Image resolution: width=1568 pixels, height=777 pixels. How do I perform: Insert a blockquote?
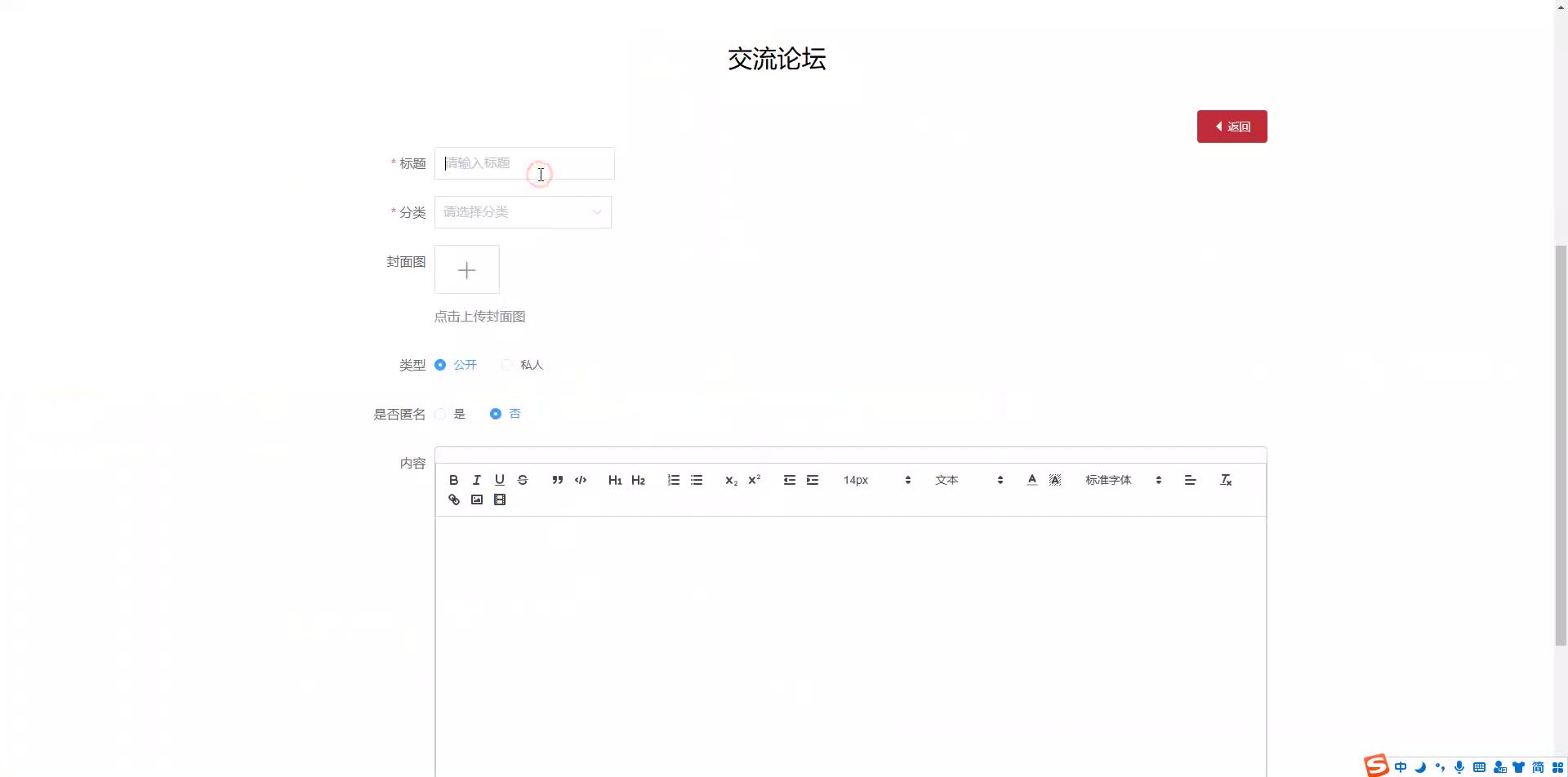coord(557,480)
